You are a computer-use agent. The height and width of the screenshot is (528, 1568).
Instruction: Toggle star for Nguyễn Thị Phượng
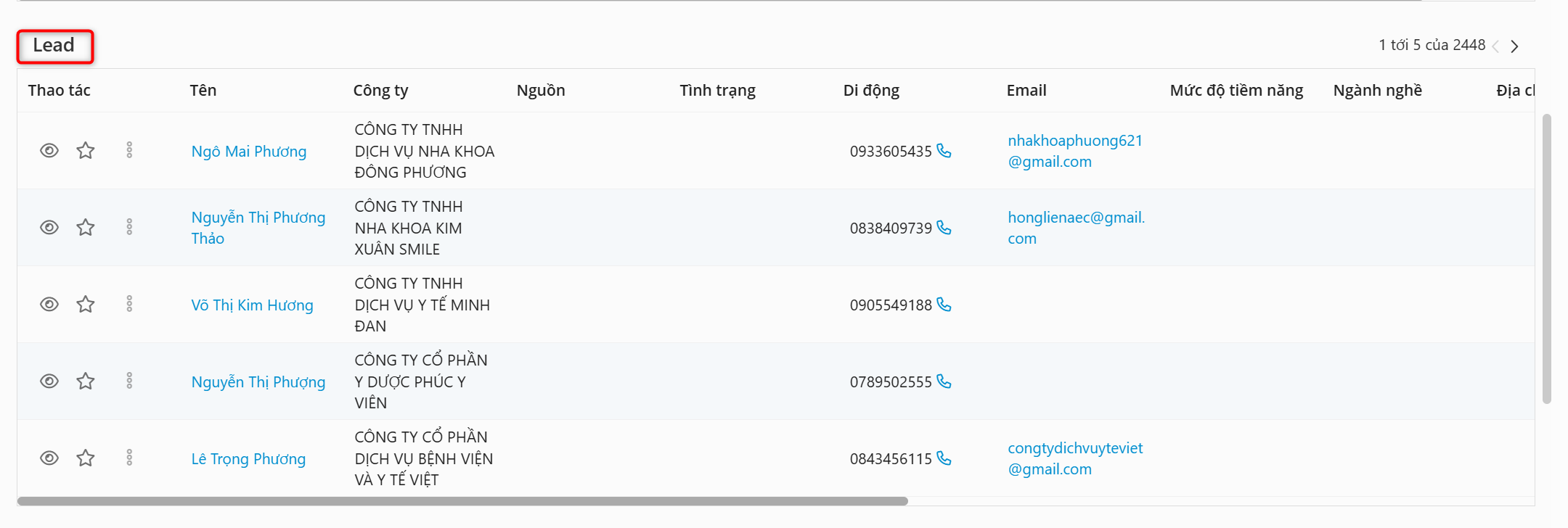[86, 381]
